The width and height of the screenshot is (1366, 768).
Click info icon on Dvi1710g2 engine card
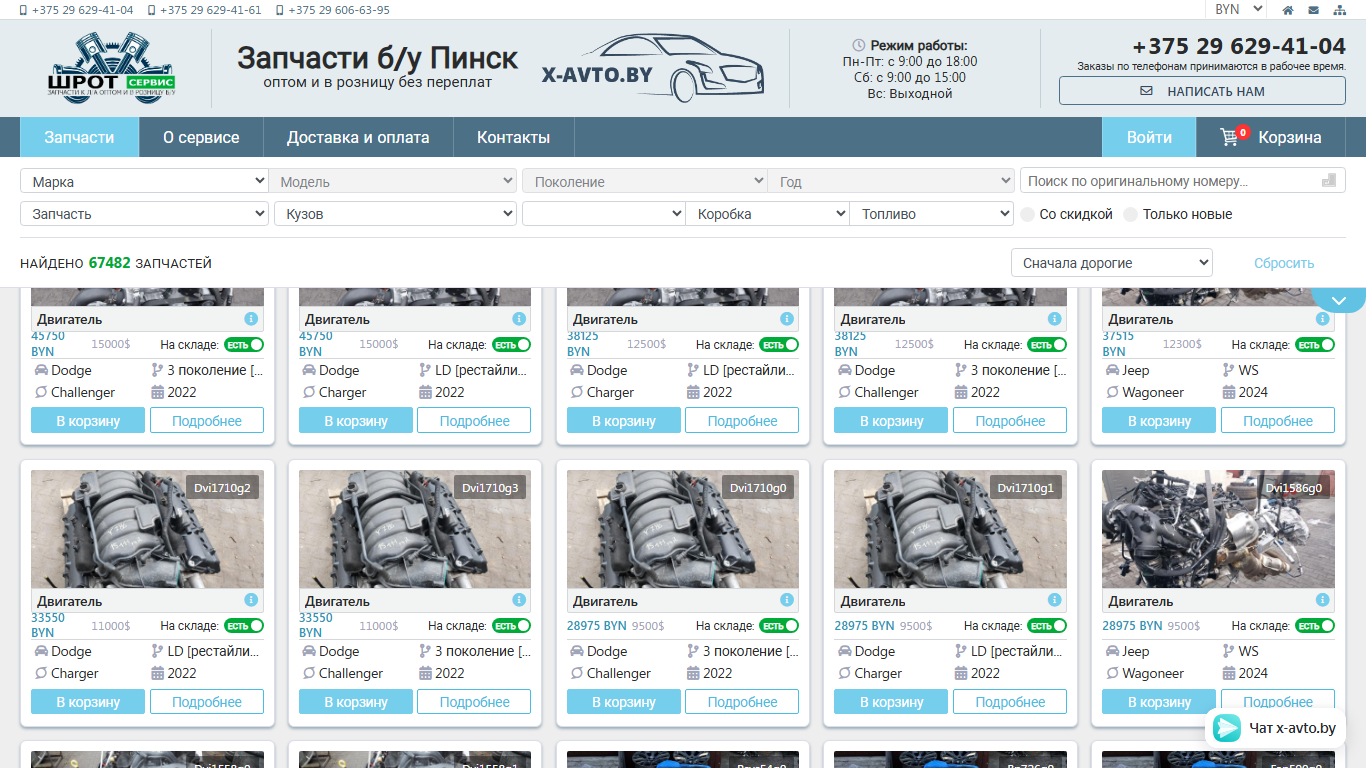(251, 600)
